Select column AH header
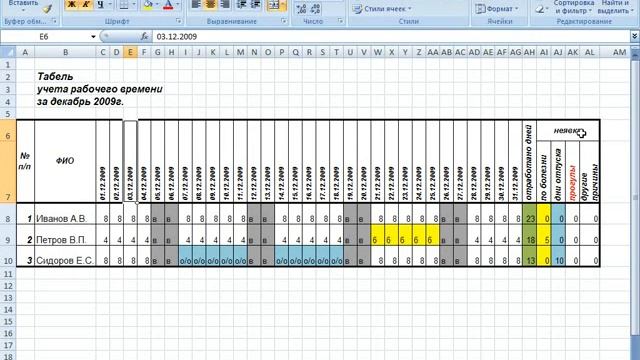The width and height of the screenshot is (640, 360). (529, 52)
